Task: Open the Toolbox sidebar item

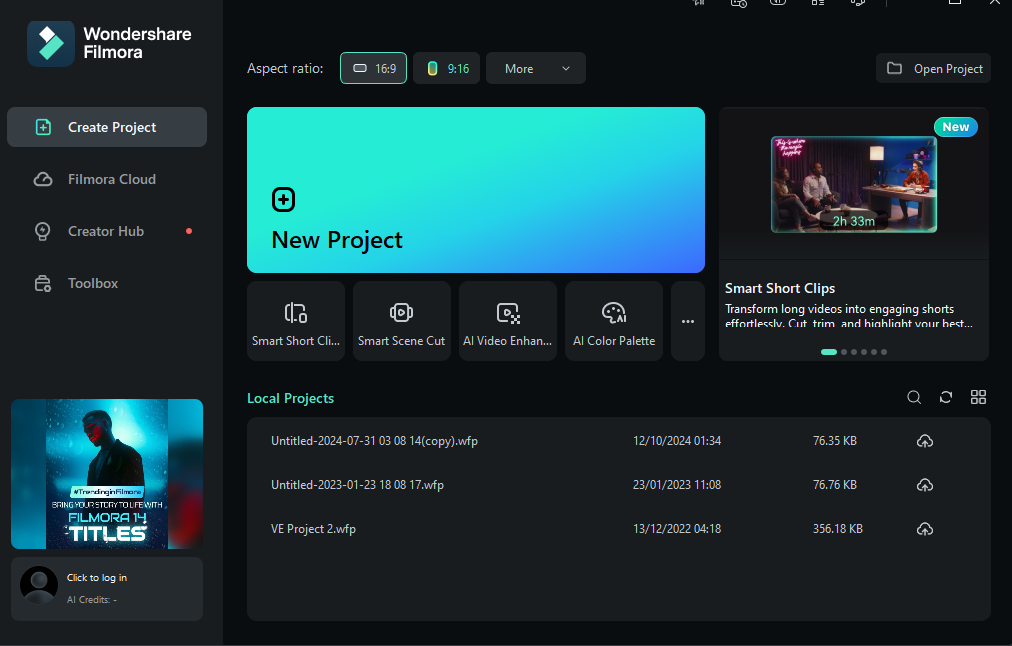Action: tap(107, 283)
